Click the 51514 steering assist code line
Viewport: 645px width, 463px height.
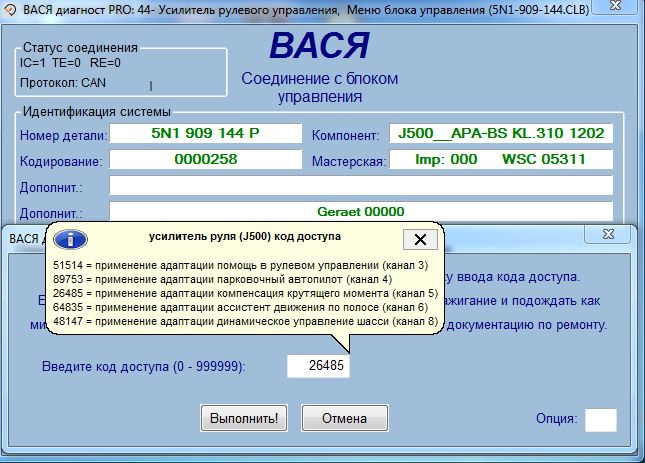tap(240, 265)
